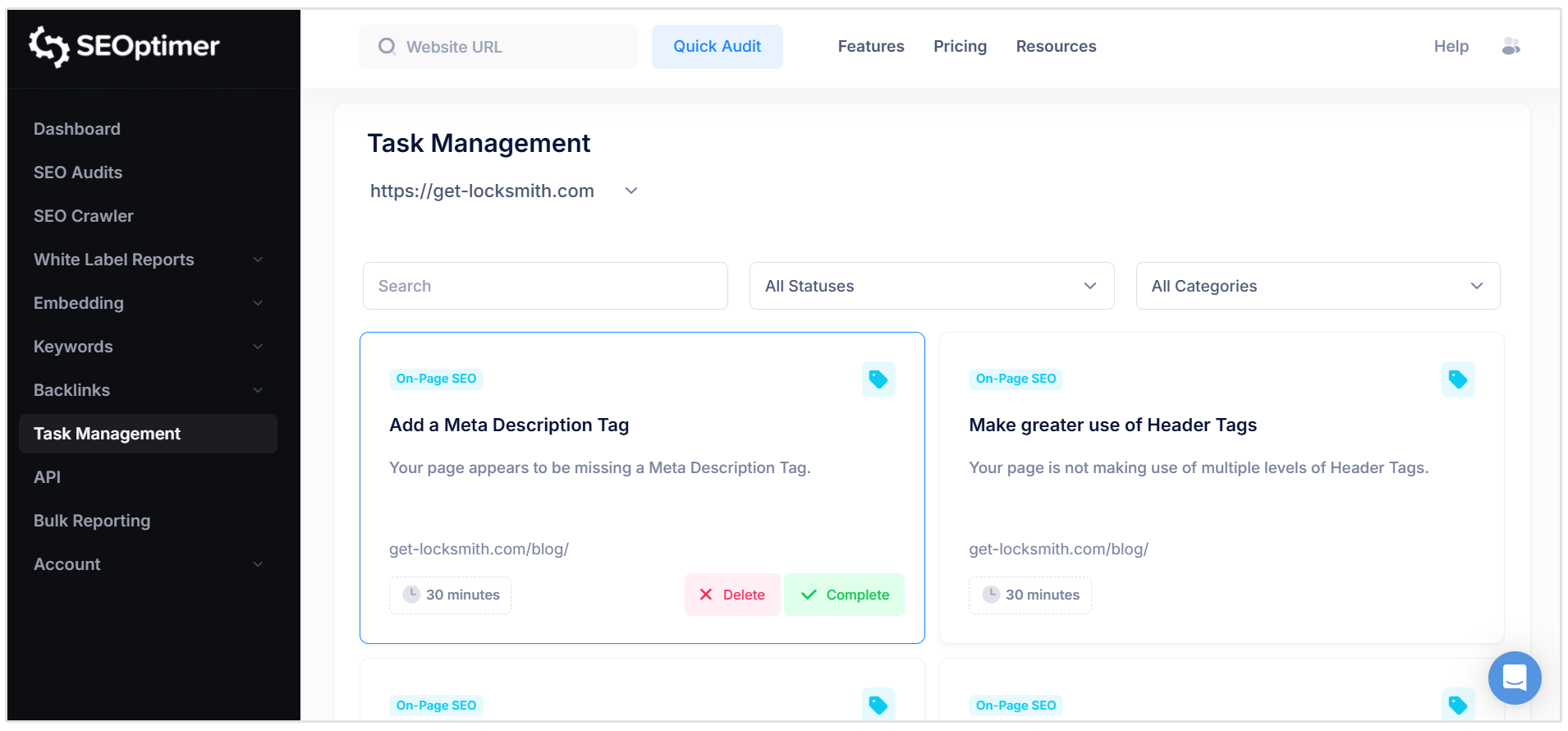Mark Meta Description task as Complete

pos(844,595)
